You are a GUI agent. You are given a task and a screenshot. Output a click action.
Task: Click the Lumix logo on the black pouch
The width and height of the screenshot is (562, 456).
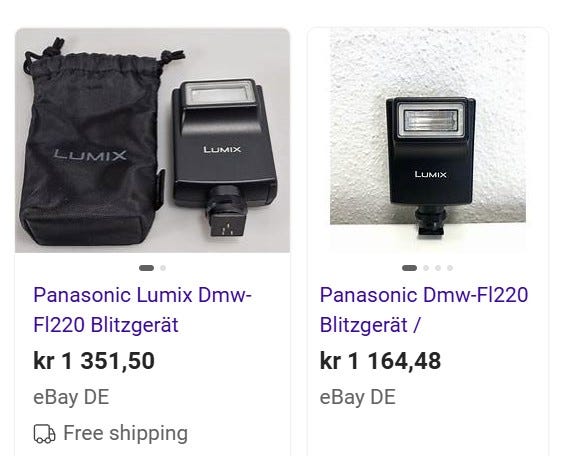[x=90, y=155]
